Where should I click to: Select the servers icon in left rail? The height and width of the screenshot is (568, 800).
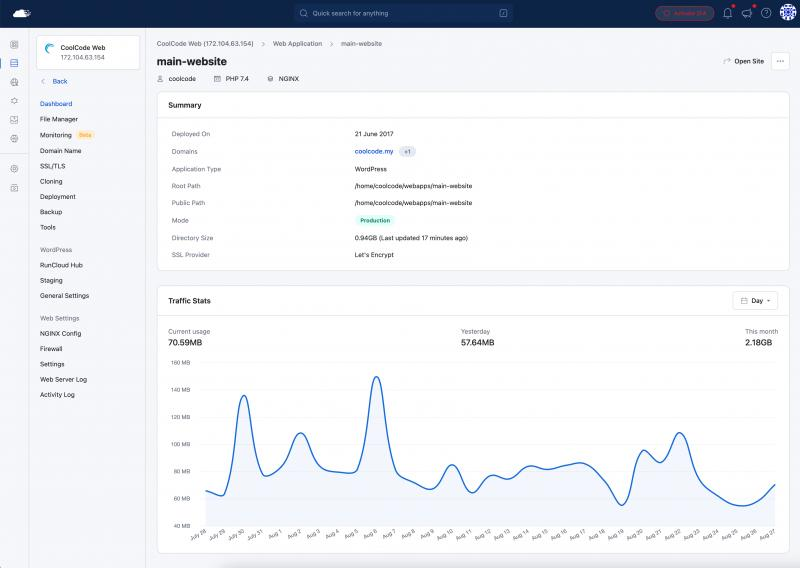tap(14, 63)
